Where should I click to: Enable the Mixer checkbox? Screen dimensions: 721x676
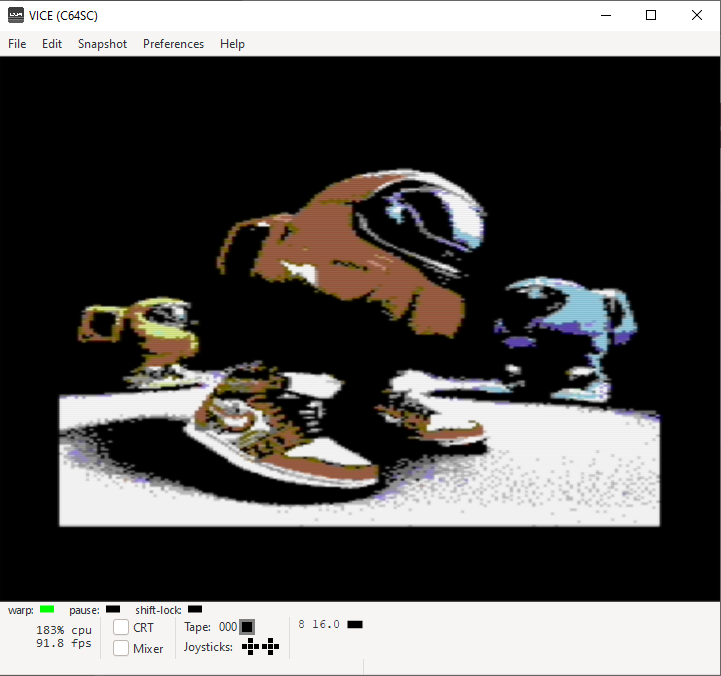[121, 648]
